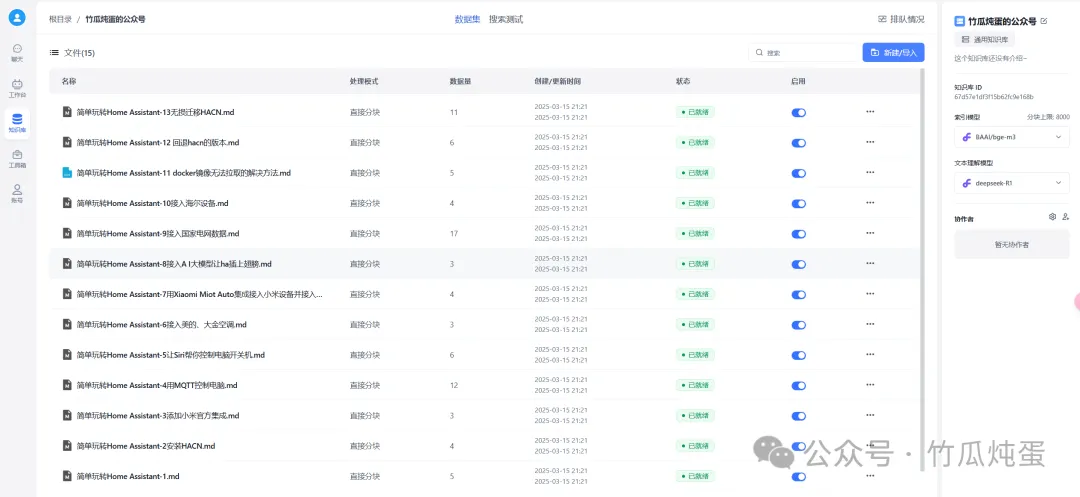Toggle 启用 switch for Home Assistant-1.md
The height and width of the screenshot is (497, 1080).
pyautogui.click(x=798, y=476)
